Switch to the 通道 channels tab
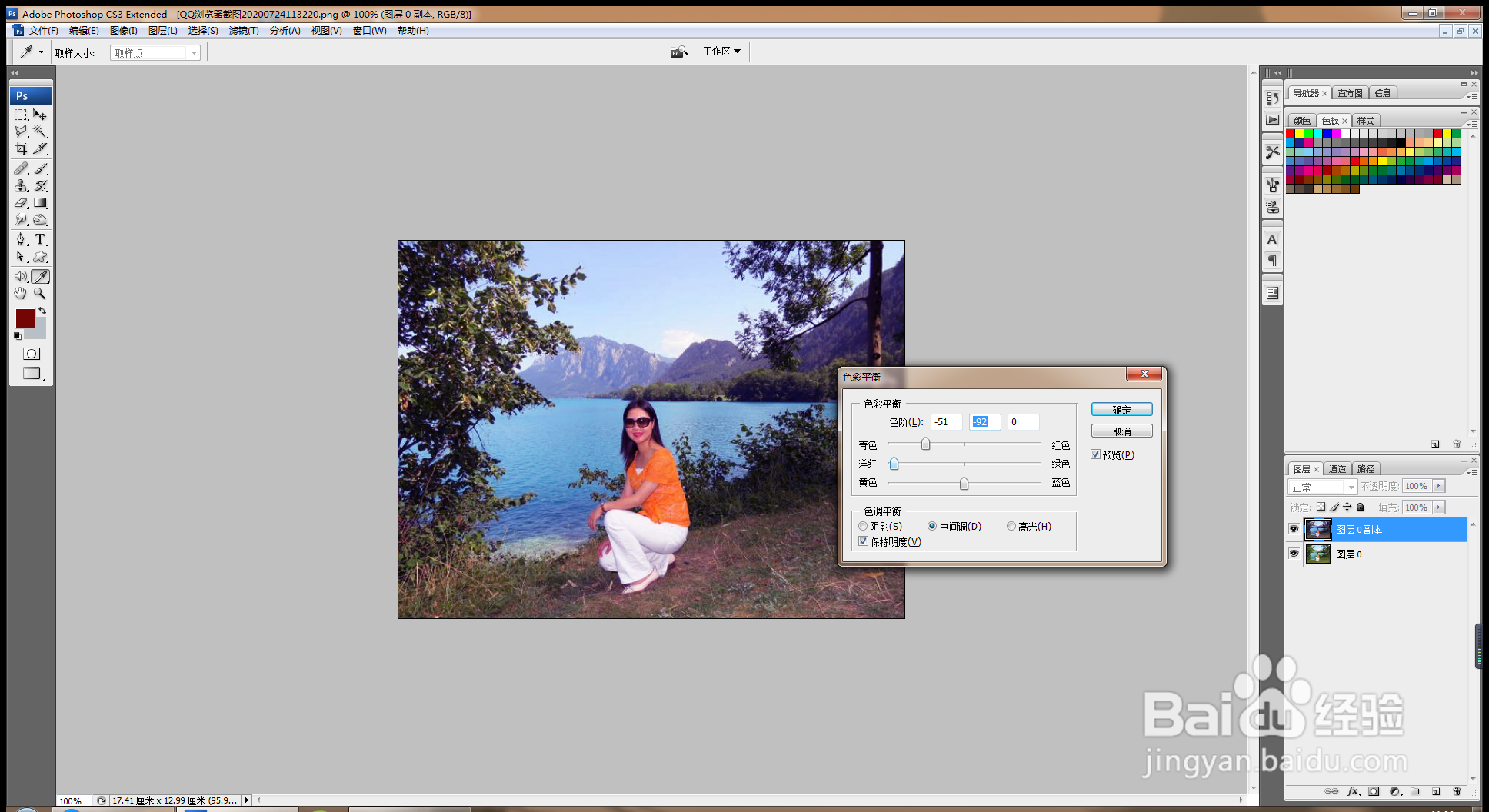Screen dimensions: 1489x812 tap(1337, 469)
